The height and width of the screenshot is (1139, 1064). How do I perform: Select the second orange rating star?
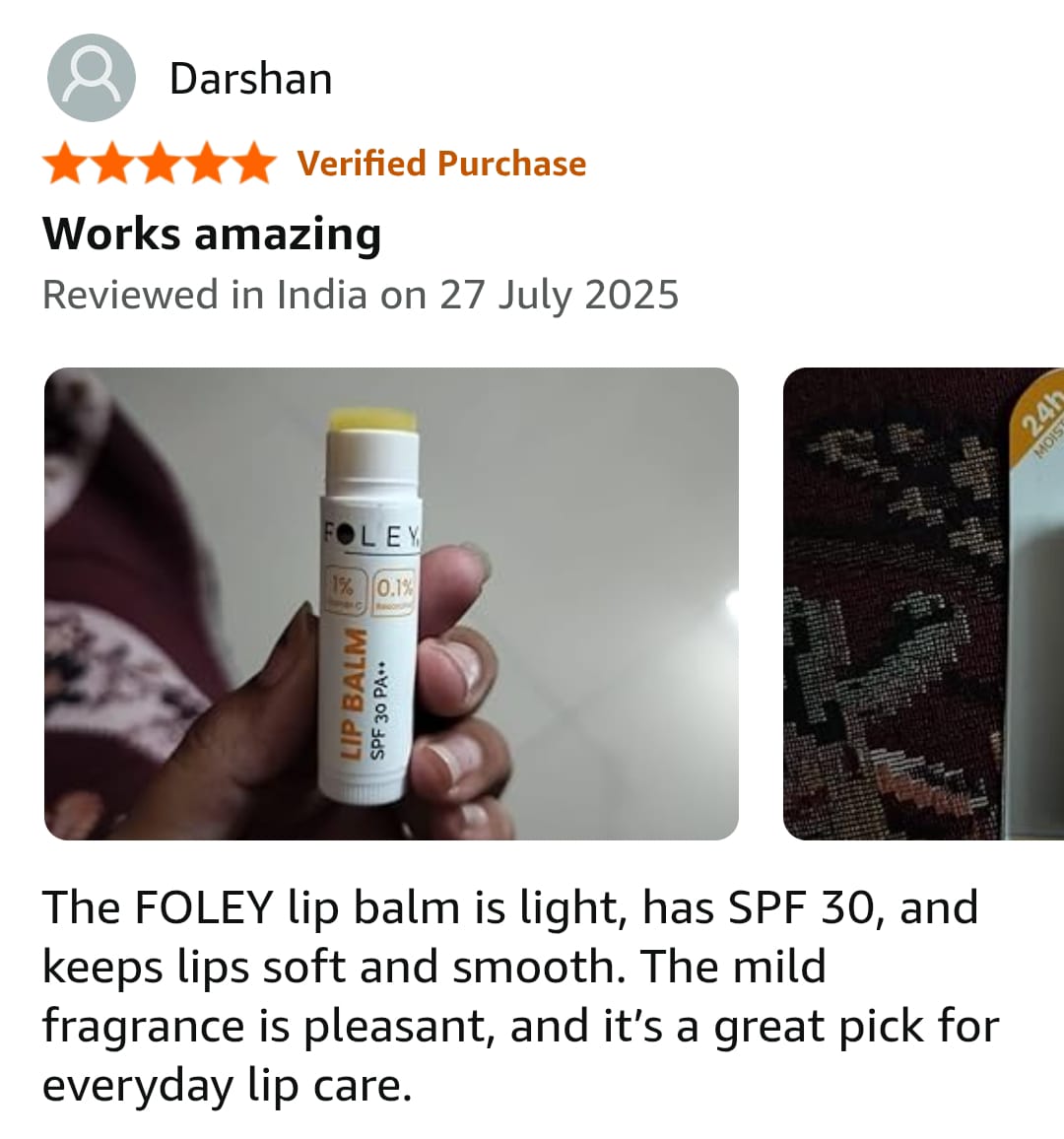112,163
